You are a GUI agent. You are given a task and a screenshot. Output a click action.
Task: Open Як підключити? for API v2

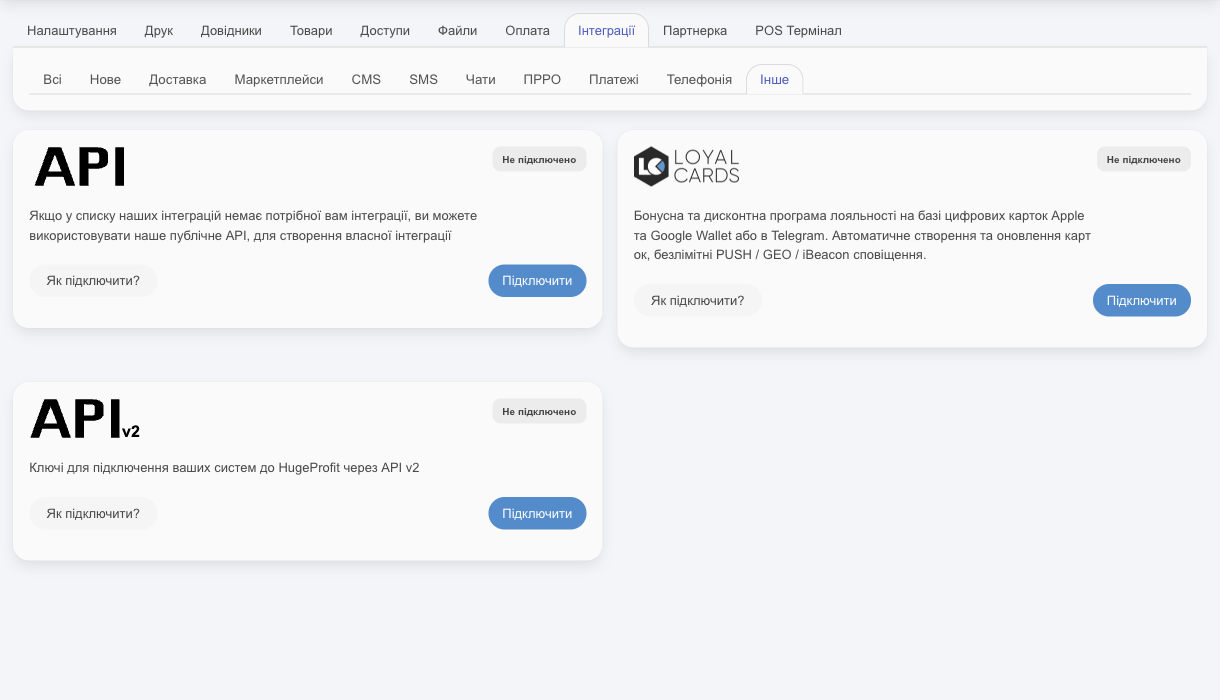pos(93,514)
